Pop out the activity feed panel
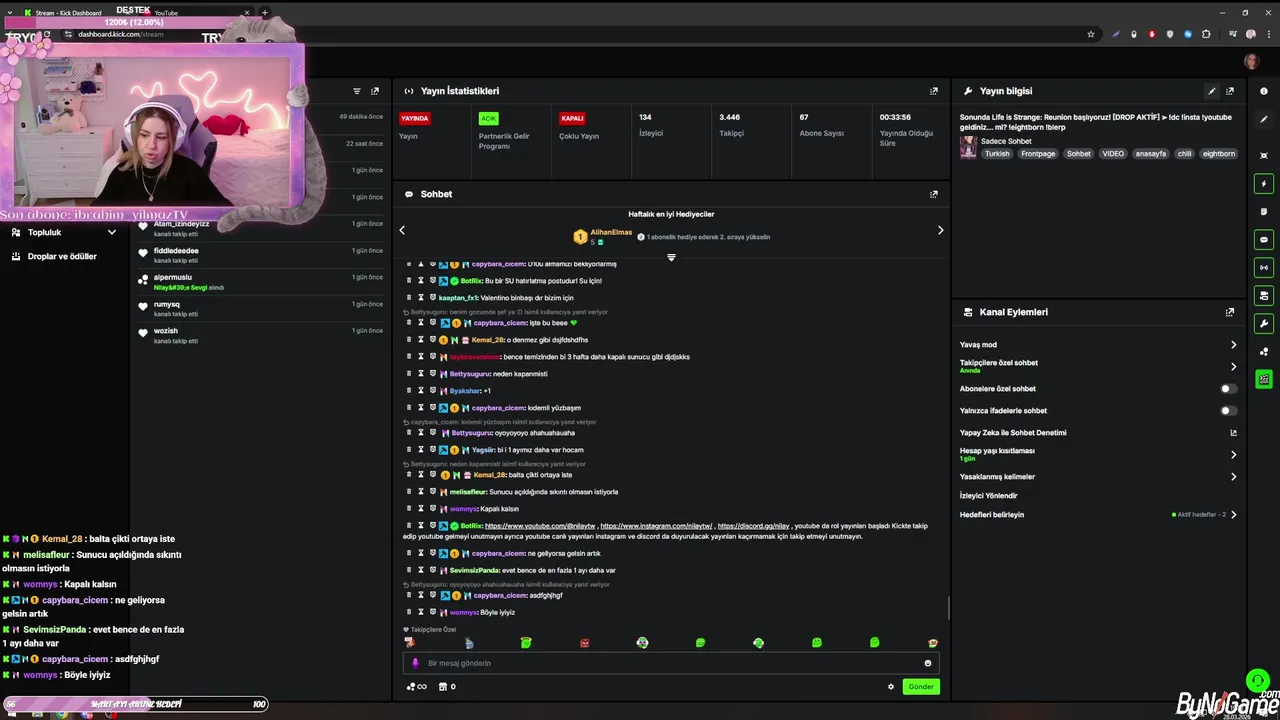The width and height of the screenshot is (1280, 720). [375, 91]
